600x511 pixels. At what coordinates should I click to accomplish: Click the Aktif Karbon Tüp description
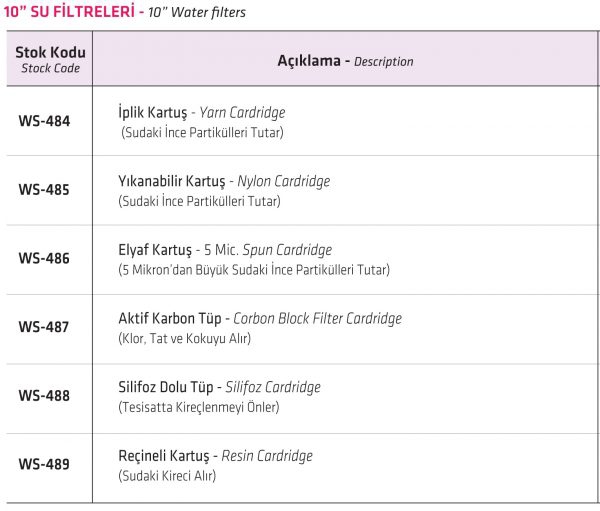pyautogui.click(x=260, y=318)
